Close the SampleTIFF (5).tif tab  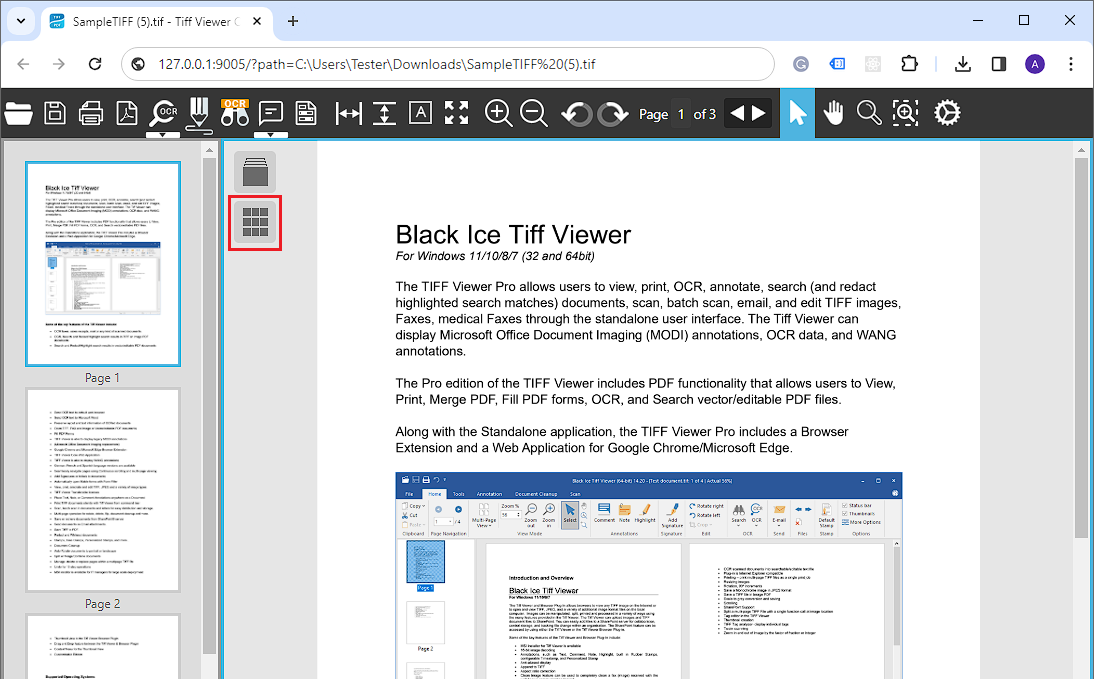pos(257,22)
